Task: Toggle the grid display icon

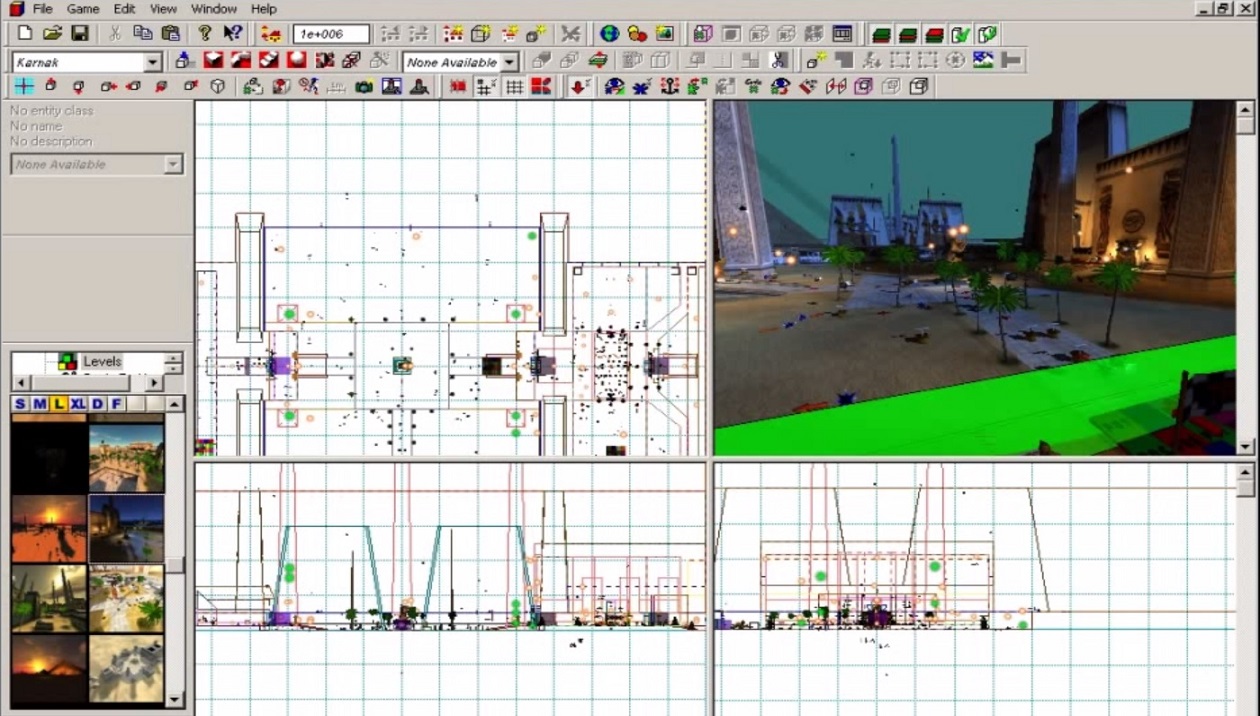Action: [514, 87]
